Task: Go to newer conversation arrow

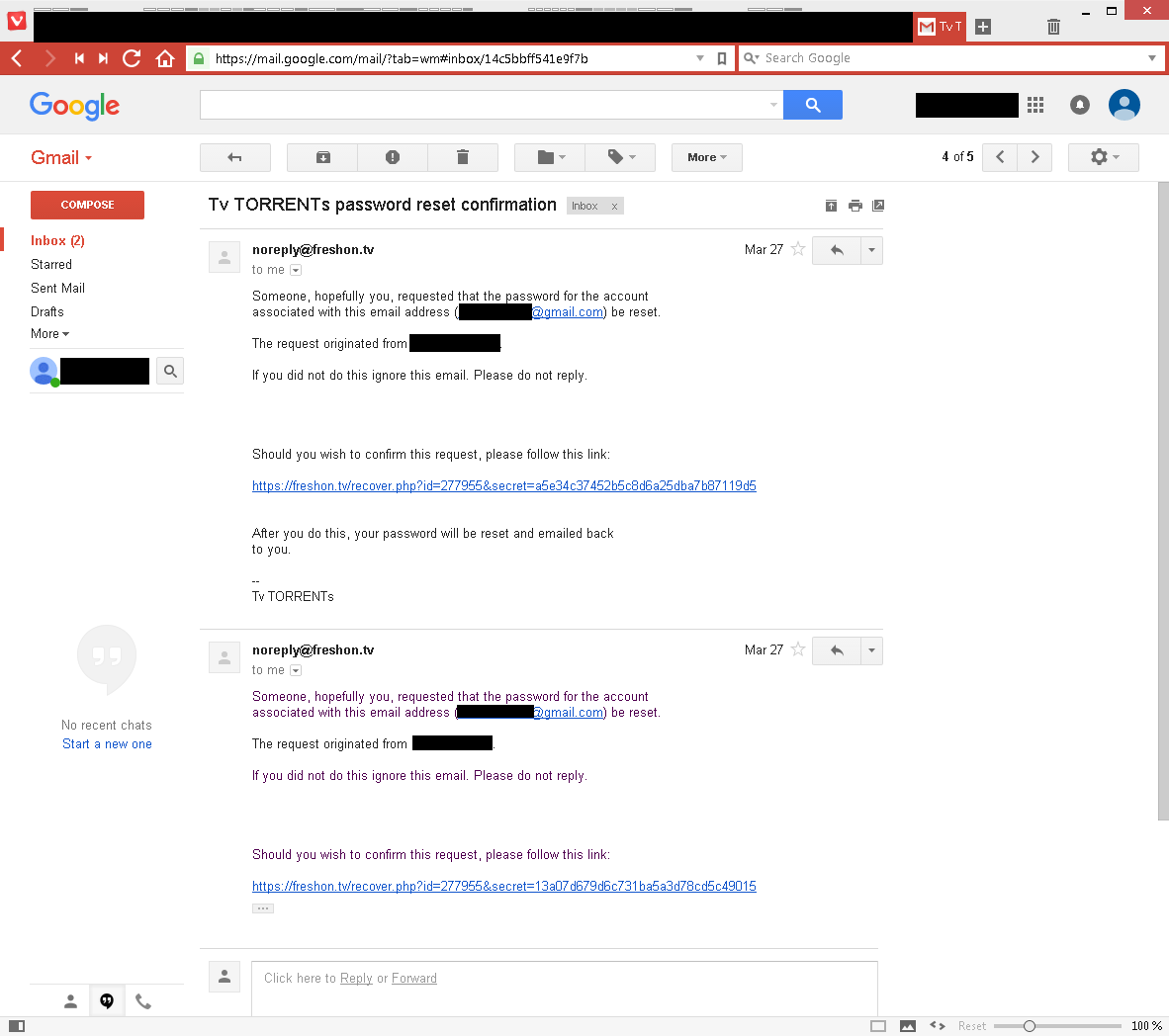Action: pos(1000,157)
